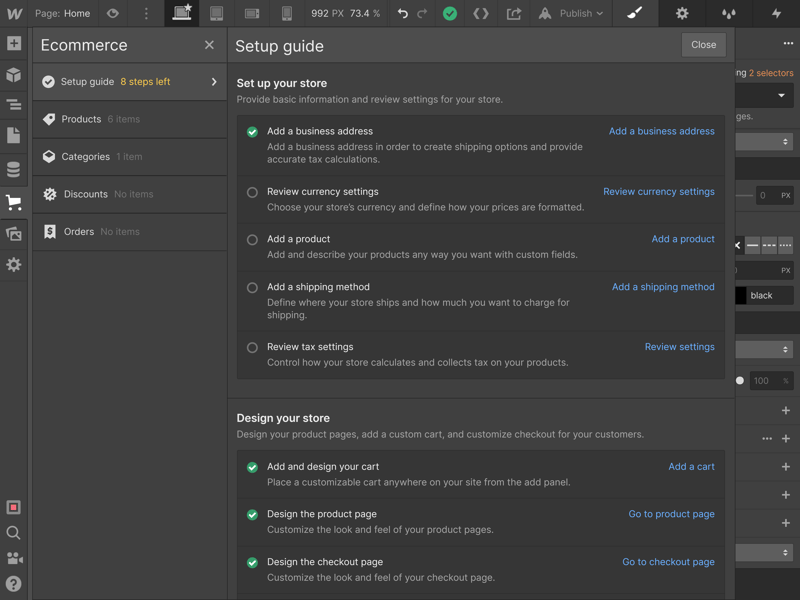Follow the Go to checkout page link
The width and height of the screenshot is (800, 600).
click(x=668, y=562)
